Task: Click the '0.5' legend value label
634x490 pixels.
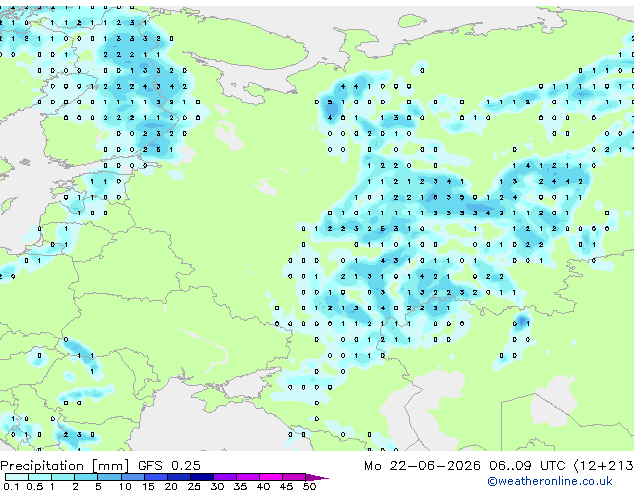Action: [34, 486]
